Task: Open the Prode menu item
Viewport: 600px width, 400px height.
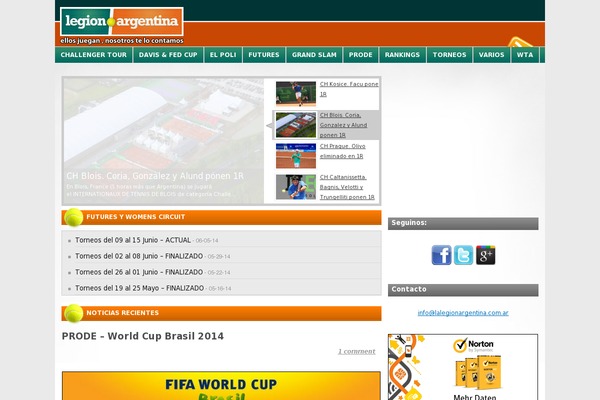Action: [360, 55]
